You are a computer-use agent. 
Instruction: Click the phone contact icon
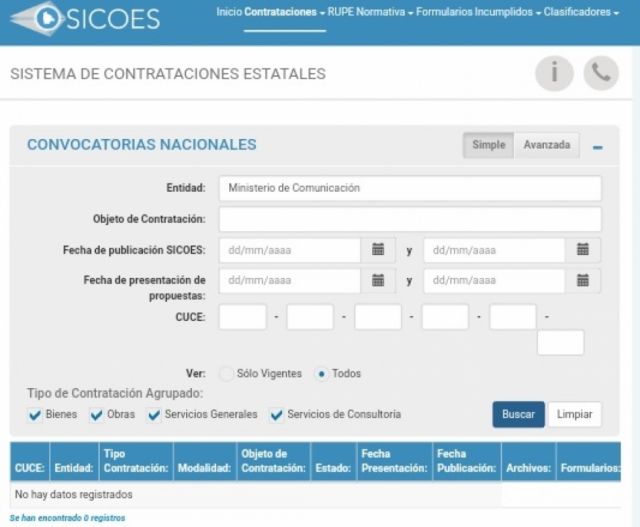click(x=601, y=73)
